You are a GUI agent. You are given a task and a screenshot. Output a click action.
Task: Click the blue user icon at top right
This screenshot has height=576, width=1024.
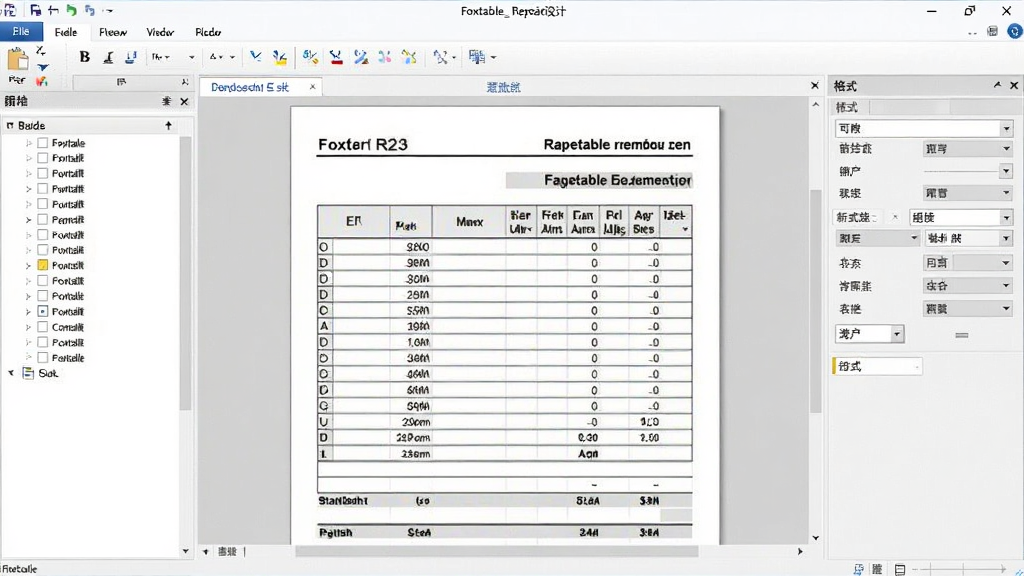[x=1014, y=31]
